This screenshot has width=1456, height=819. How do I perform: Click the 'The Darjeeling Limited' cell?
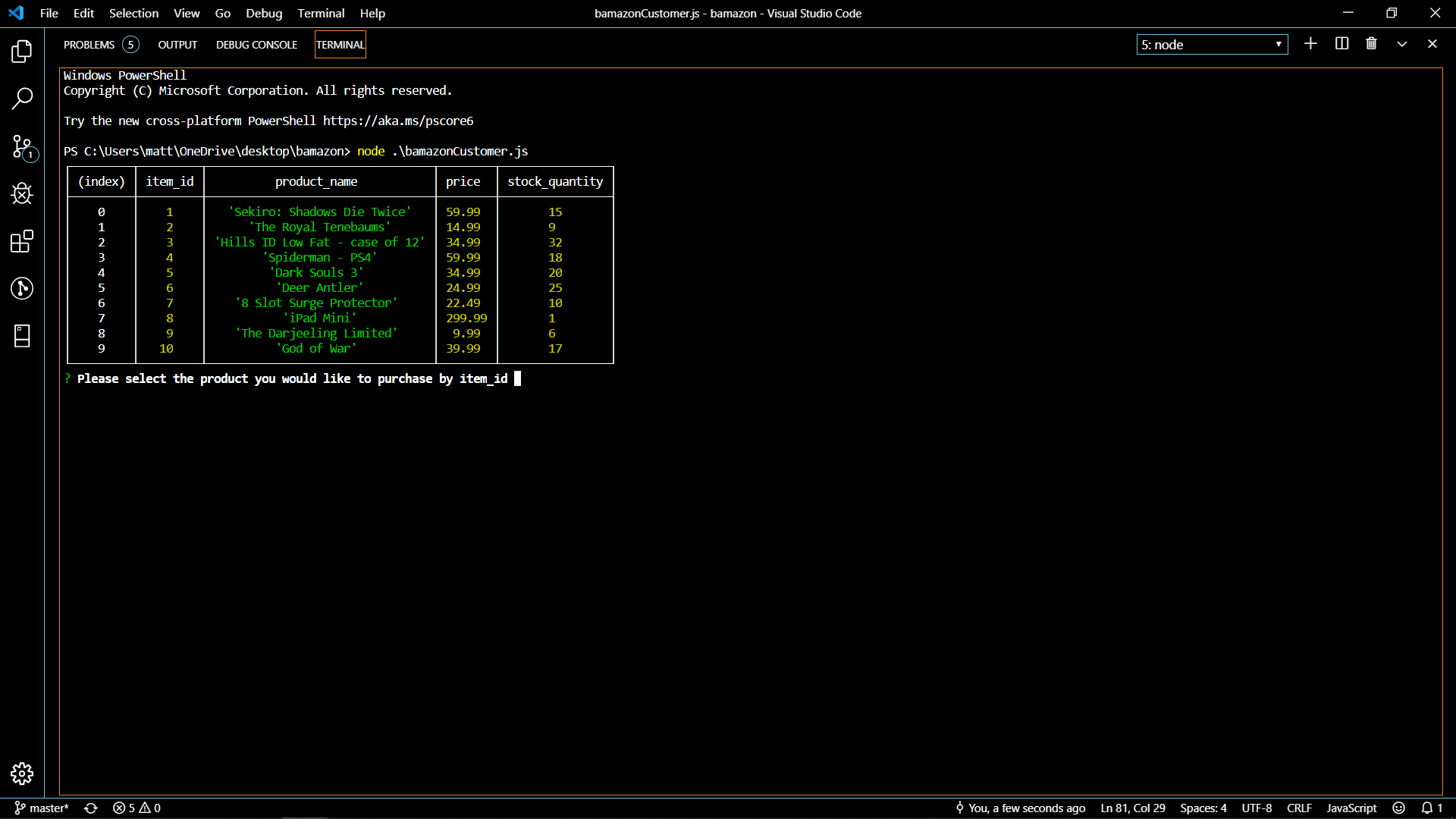coord(316,333)
